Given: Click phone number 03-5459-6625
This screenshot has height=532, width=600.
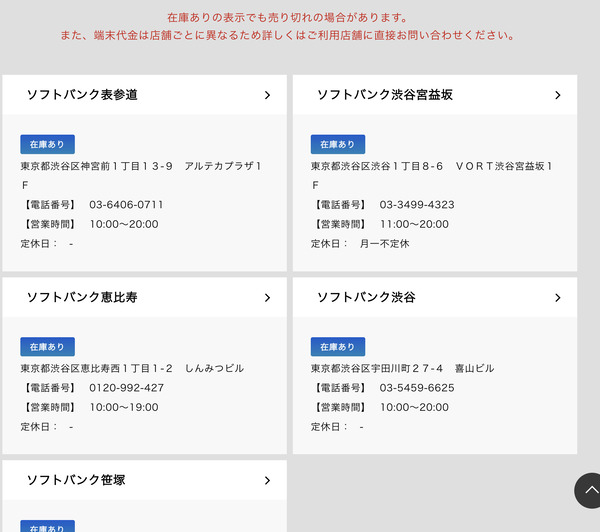Looking at the screenshot, I should 417,388.
